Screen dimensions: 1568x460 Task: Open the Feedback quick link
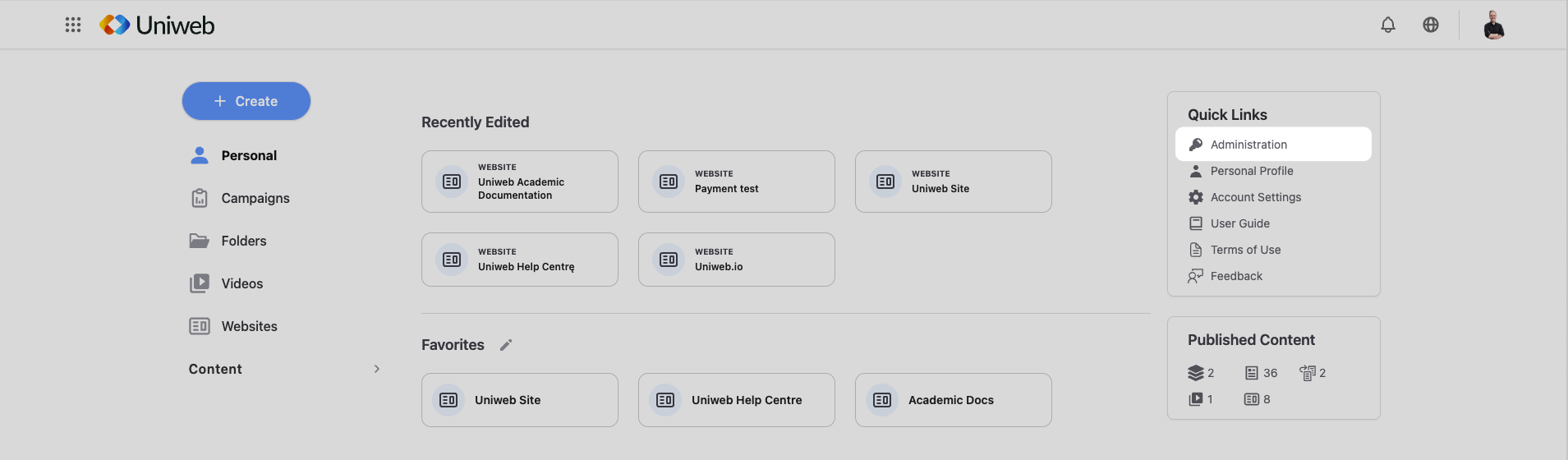click(x=1236, y=276)
